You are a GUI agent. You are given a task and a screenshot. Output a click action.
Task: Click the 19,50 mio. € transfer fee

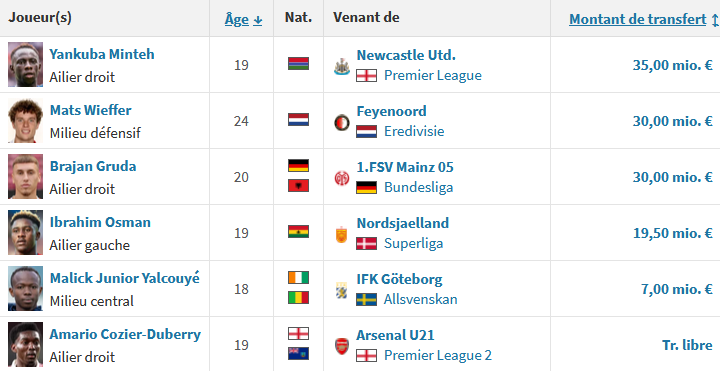(673, 233)
